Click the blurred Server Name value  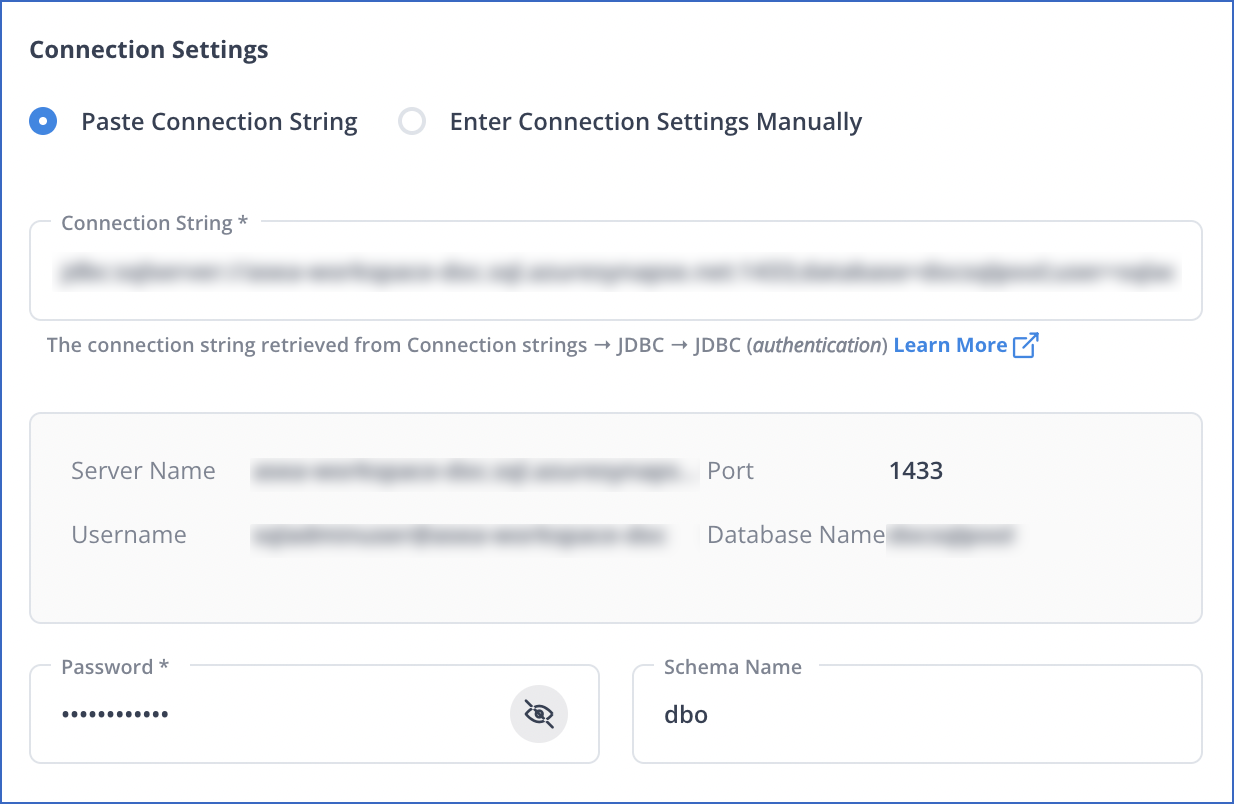click(470, 470)
